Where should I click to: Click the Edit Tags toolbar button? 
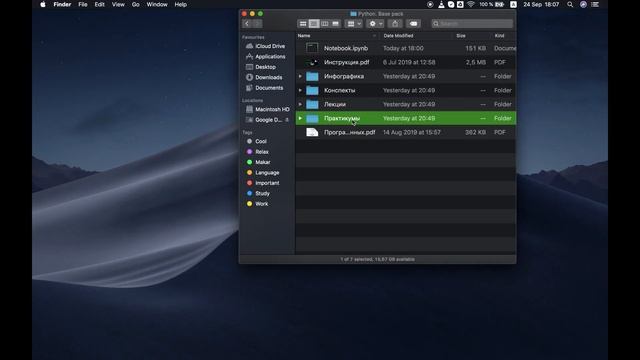click(x=413, y=24)
